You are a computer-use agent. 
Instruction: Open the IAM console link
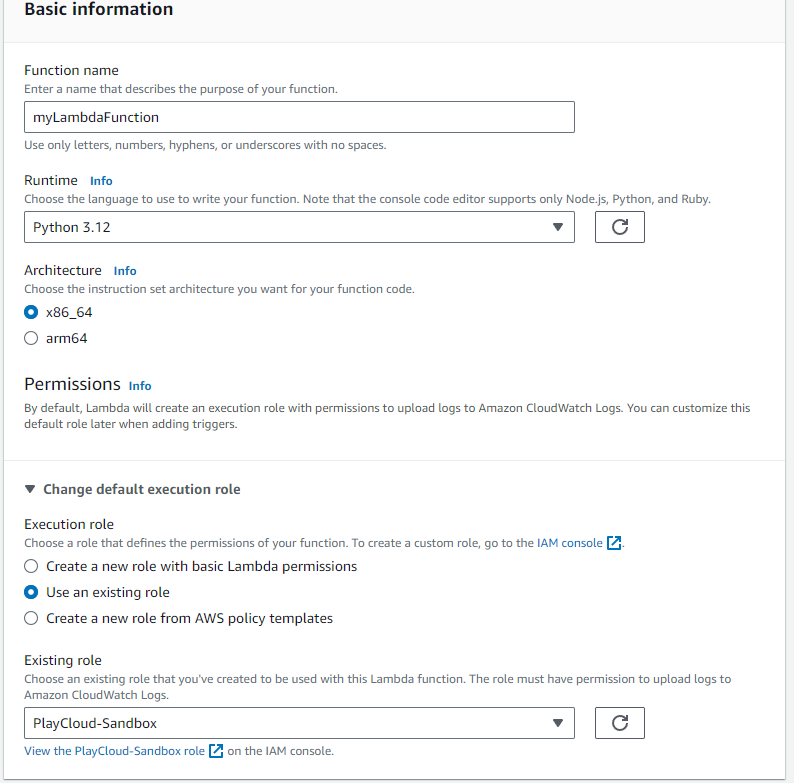tap(567, 543)
